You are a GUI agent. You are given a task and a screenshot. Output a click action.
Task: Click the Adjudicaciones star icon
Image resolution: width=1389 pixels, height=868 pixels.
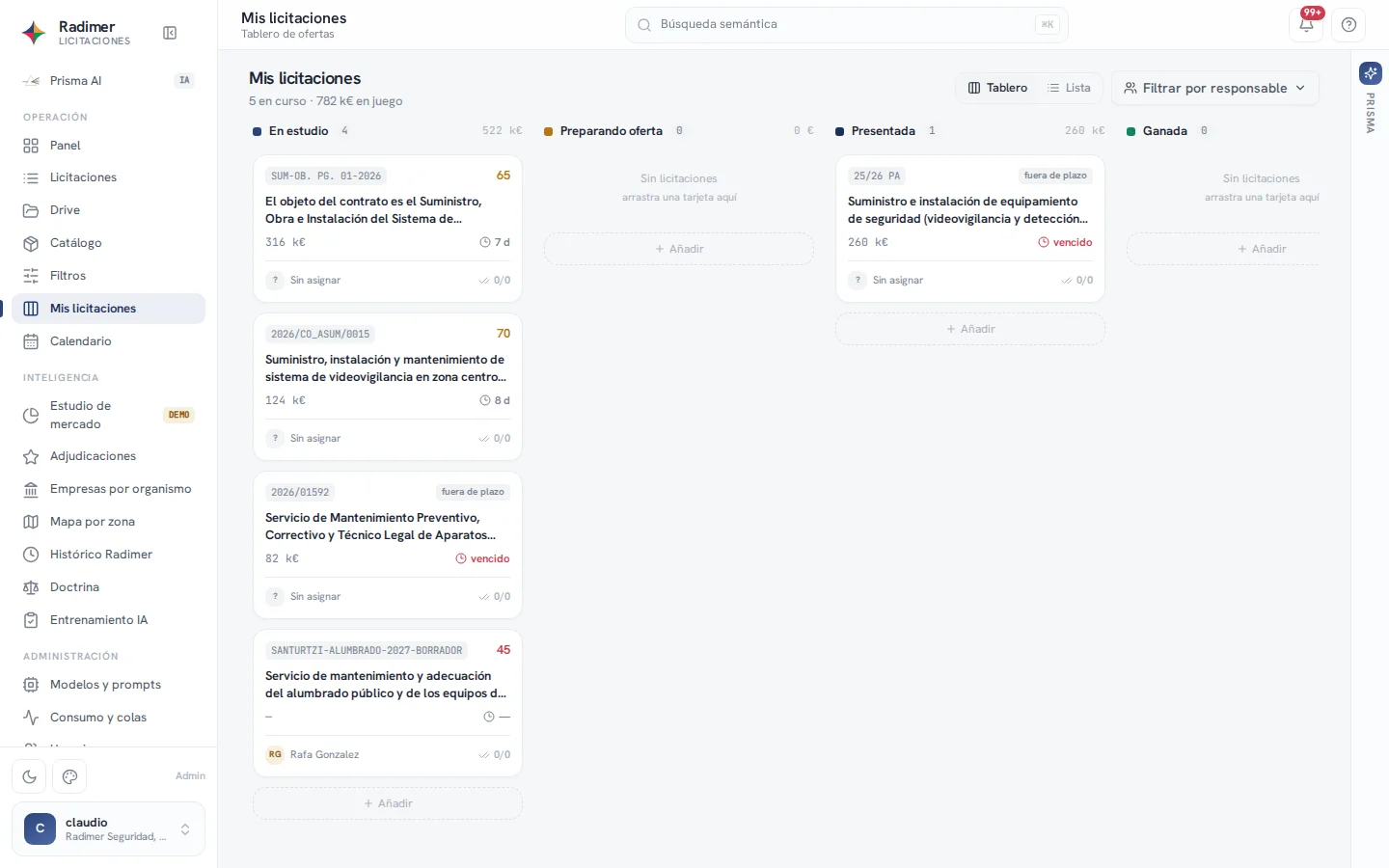[x=31, y=456]
